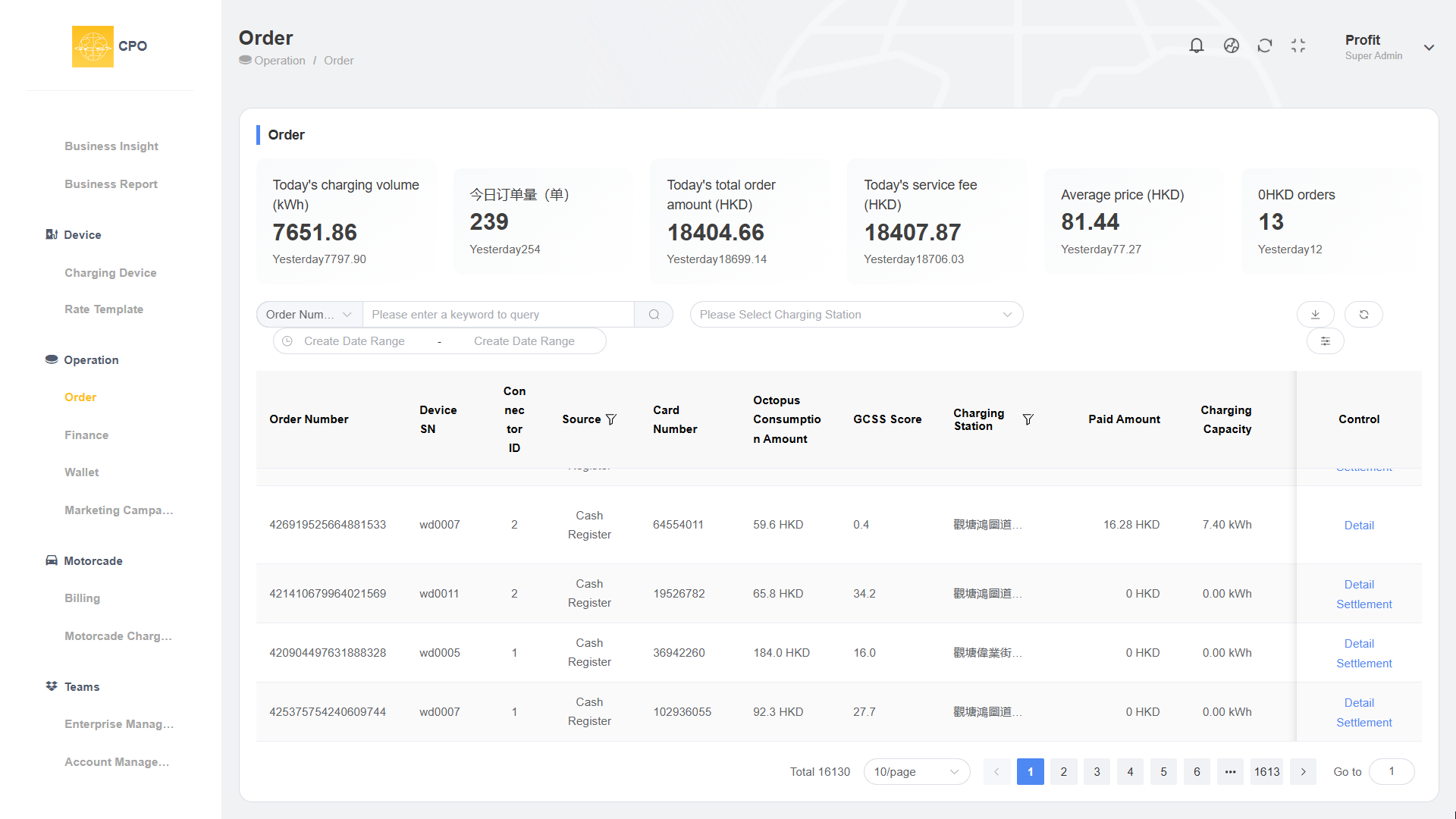The height and width of the screenshot is (819, 1456).
Task: Expand the Profit user account menu
Action: (x=1429, y=48)
